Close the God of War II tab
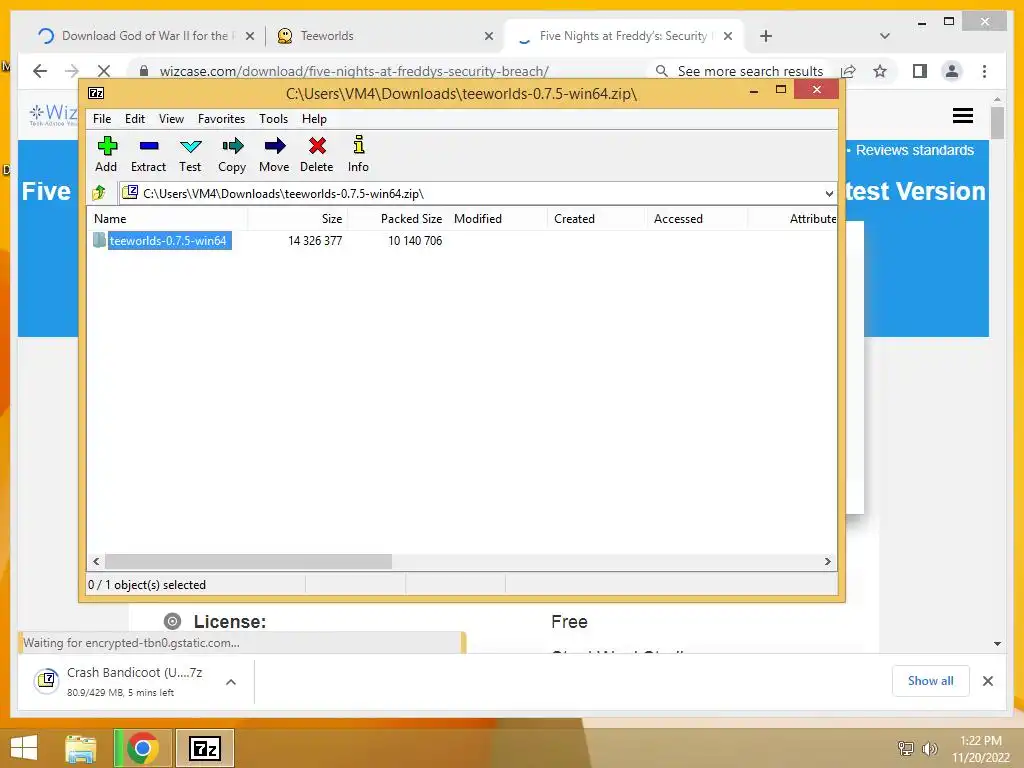This screenshot has width=1024, height=768. tap(249, 36)
